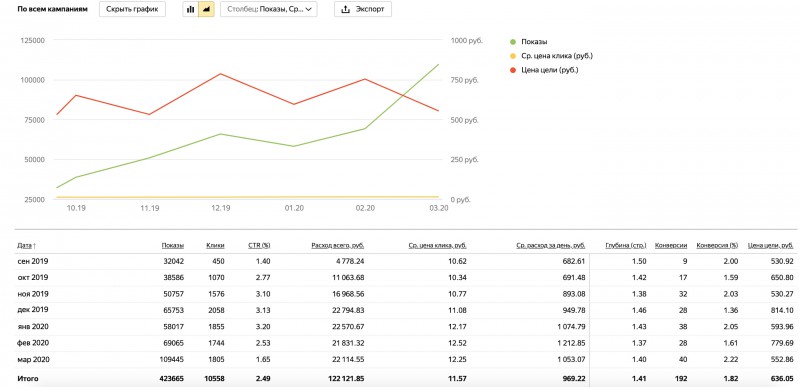This screenshot has width=800, height=387.
Task: Sort by Клики column header
Action: coord(215,245)
